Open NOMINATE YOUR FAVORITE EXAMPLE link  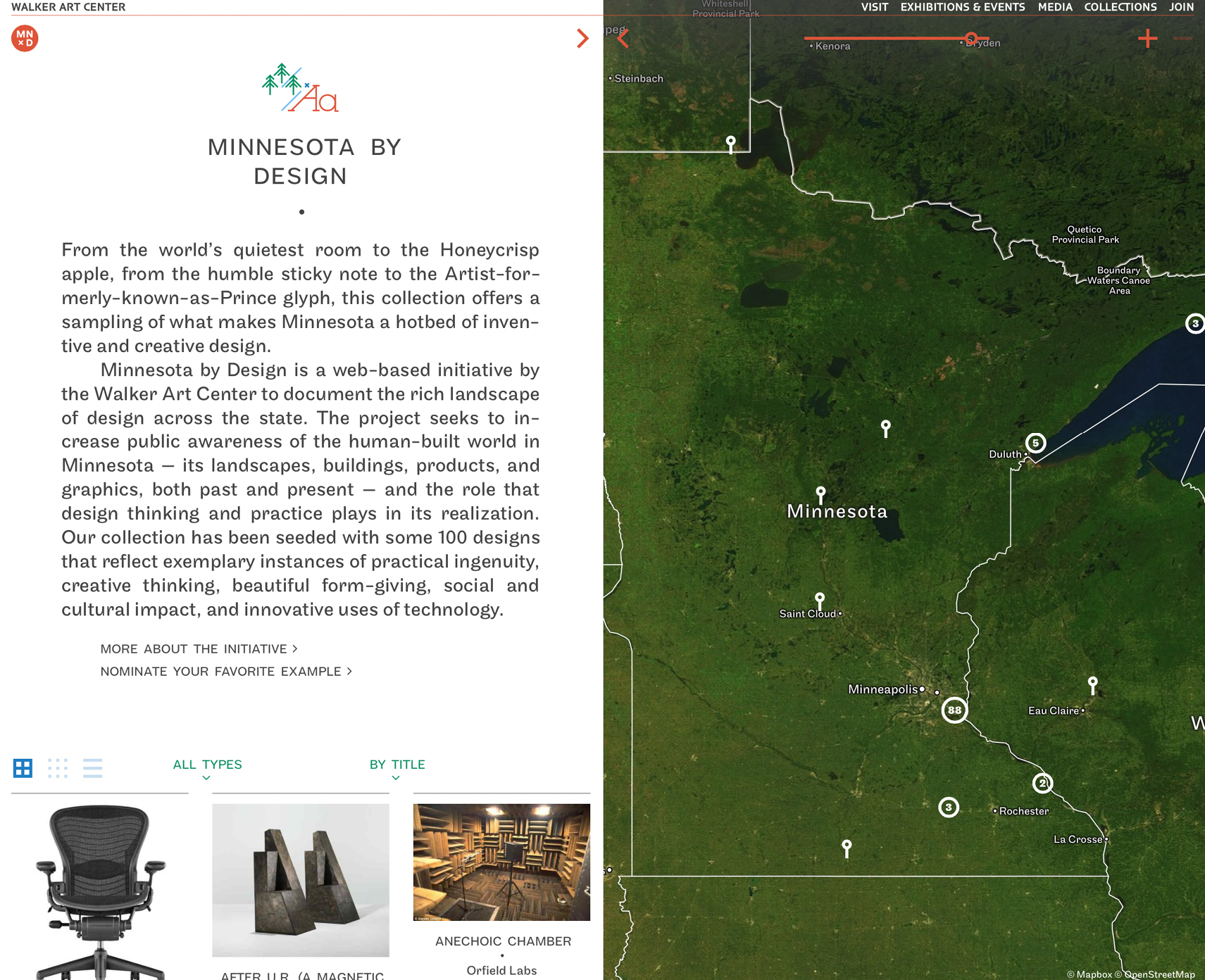click(226, 672)
